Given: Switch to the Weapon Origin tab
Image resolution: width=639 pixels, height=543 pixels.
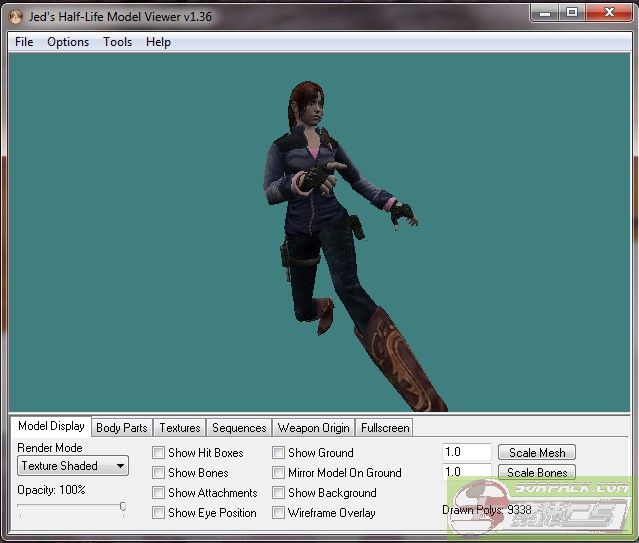Looking at the screenshot, I should tap(314, 428).
